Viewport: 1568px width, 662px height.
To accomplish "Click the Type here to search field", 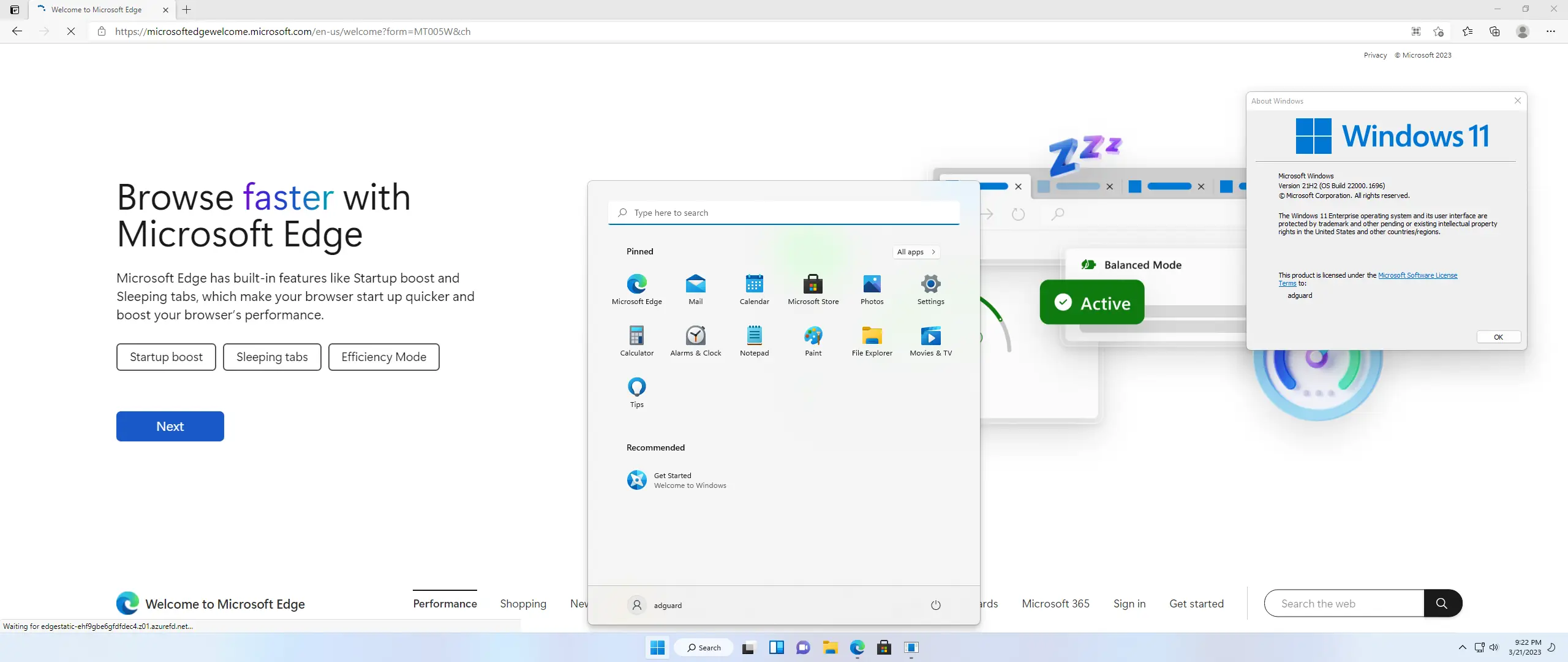I will click(x=784, y=213).
